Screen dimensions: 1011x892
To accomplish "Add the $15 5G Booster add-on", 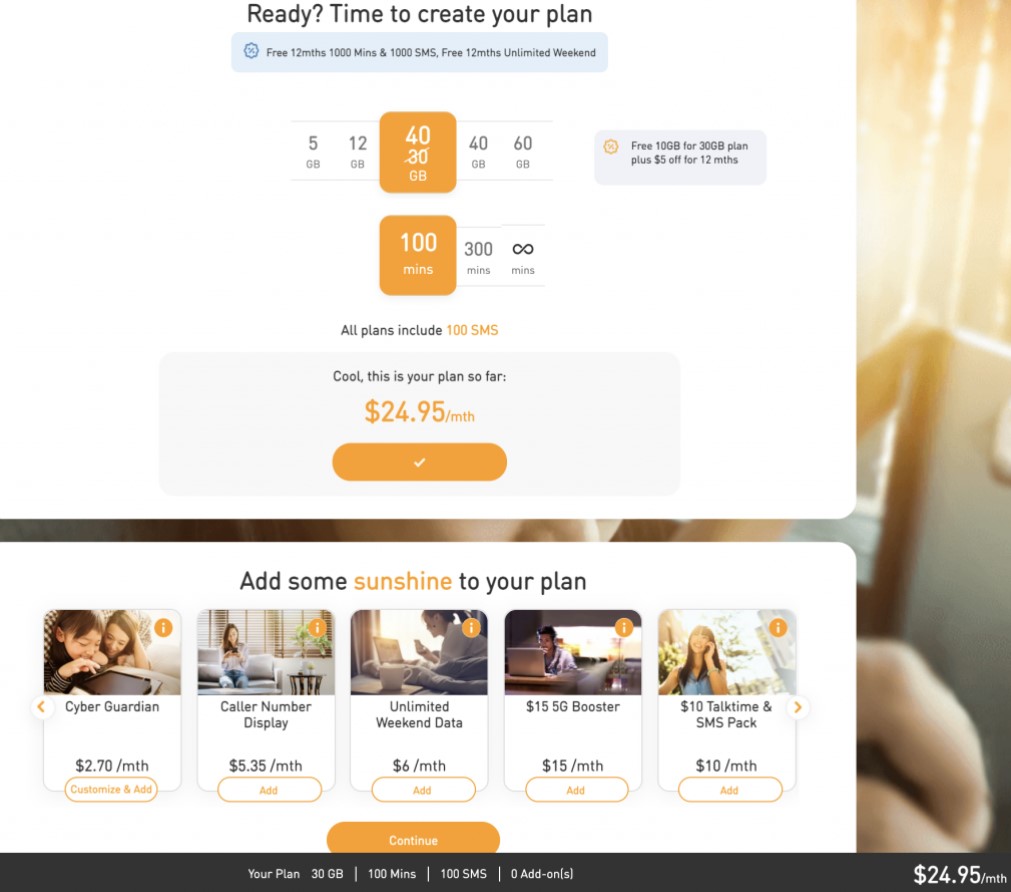I will point(576,790).
